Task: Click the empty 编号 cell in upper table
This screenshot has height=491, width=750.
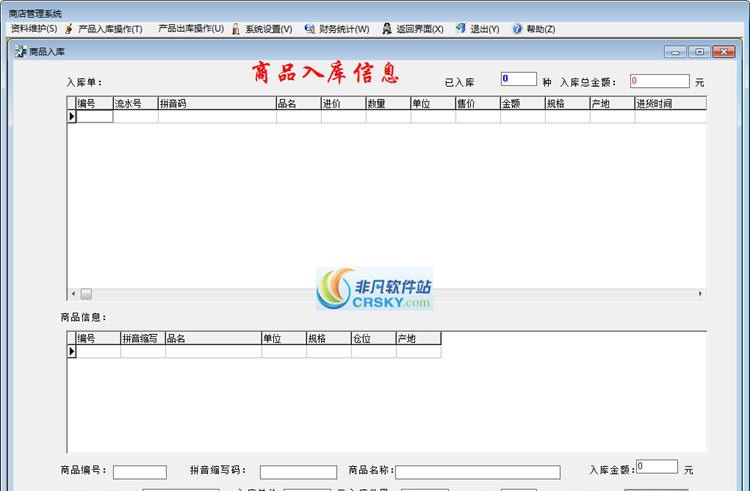Action: (94, 116)
